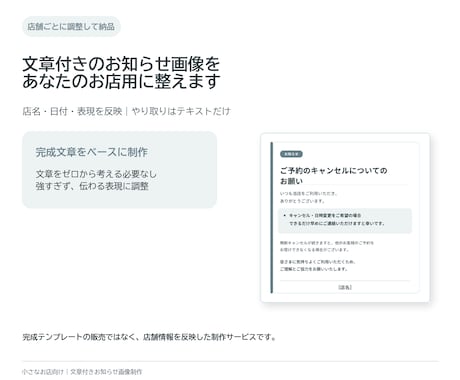This screenshot has height=380, width=460.
Task: Click line '強すぎず、伝わる表現に調整'
Action: pyautogui.click(x=92, y=186)
